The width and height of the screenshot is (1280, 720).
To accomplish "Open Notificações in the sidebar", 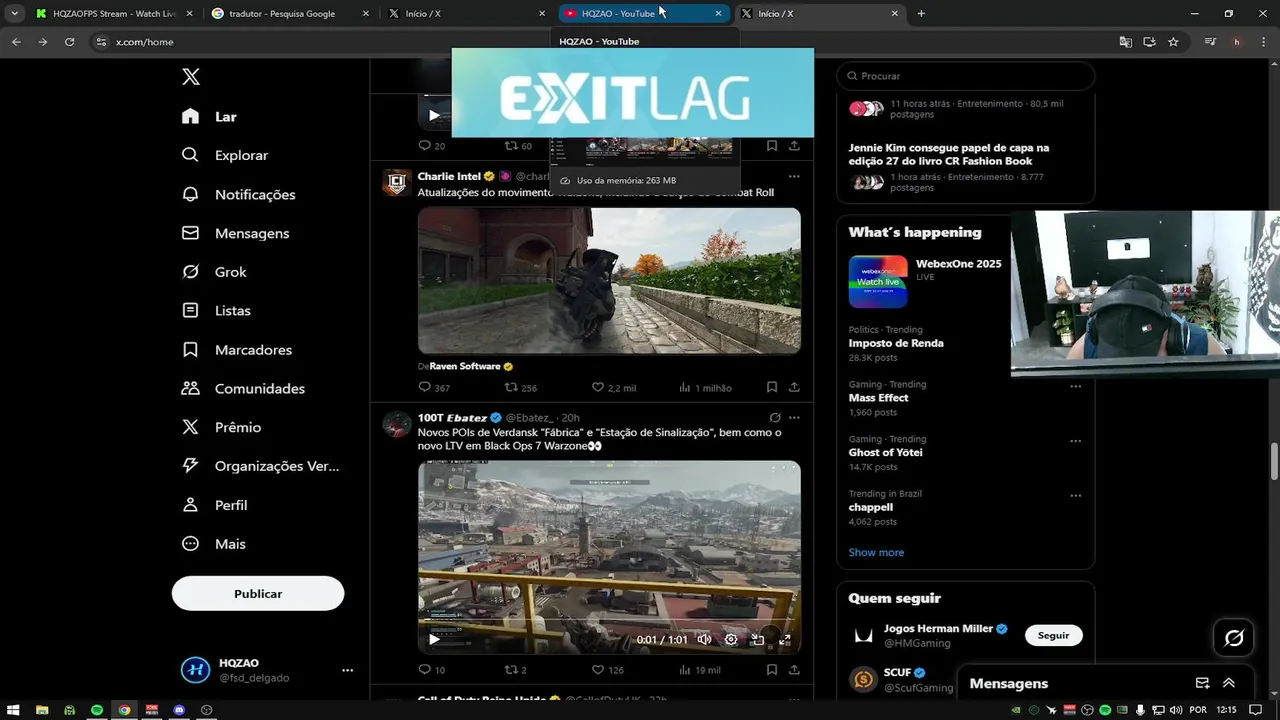I will (x=238, y=194).
